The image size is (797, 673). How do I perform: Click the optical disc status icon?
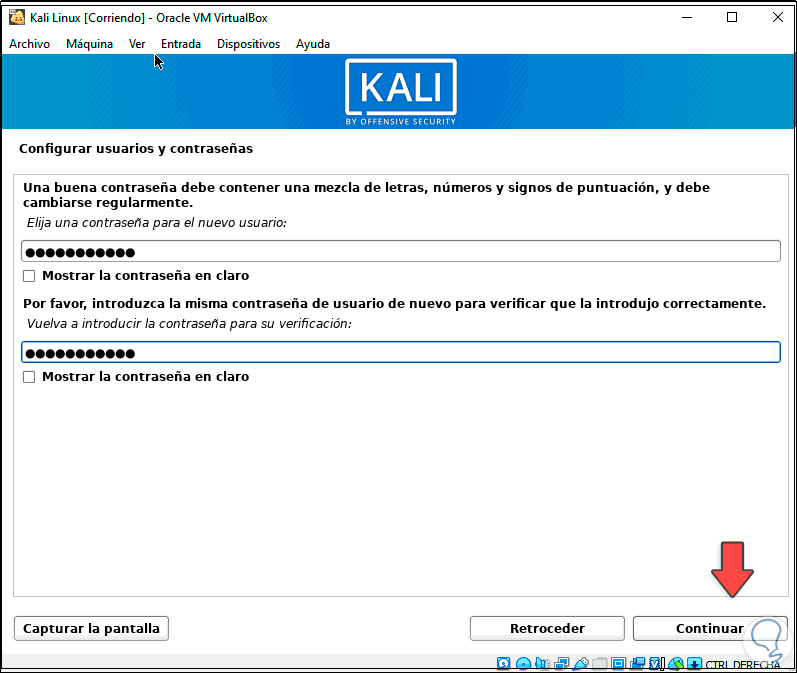coord(523,663)
